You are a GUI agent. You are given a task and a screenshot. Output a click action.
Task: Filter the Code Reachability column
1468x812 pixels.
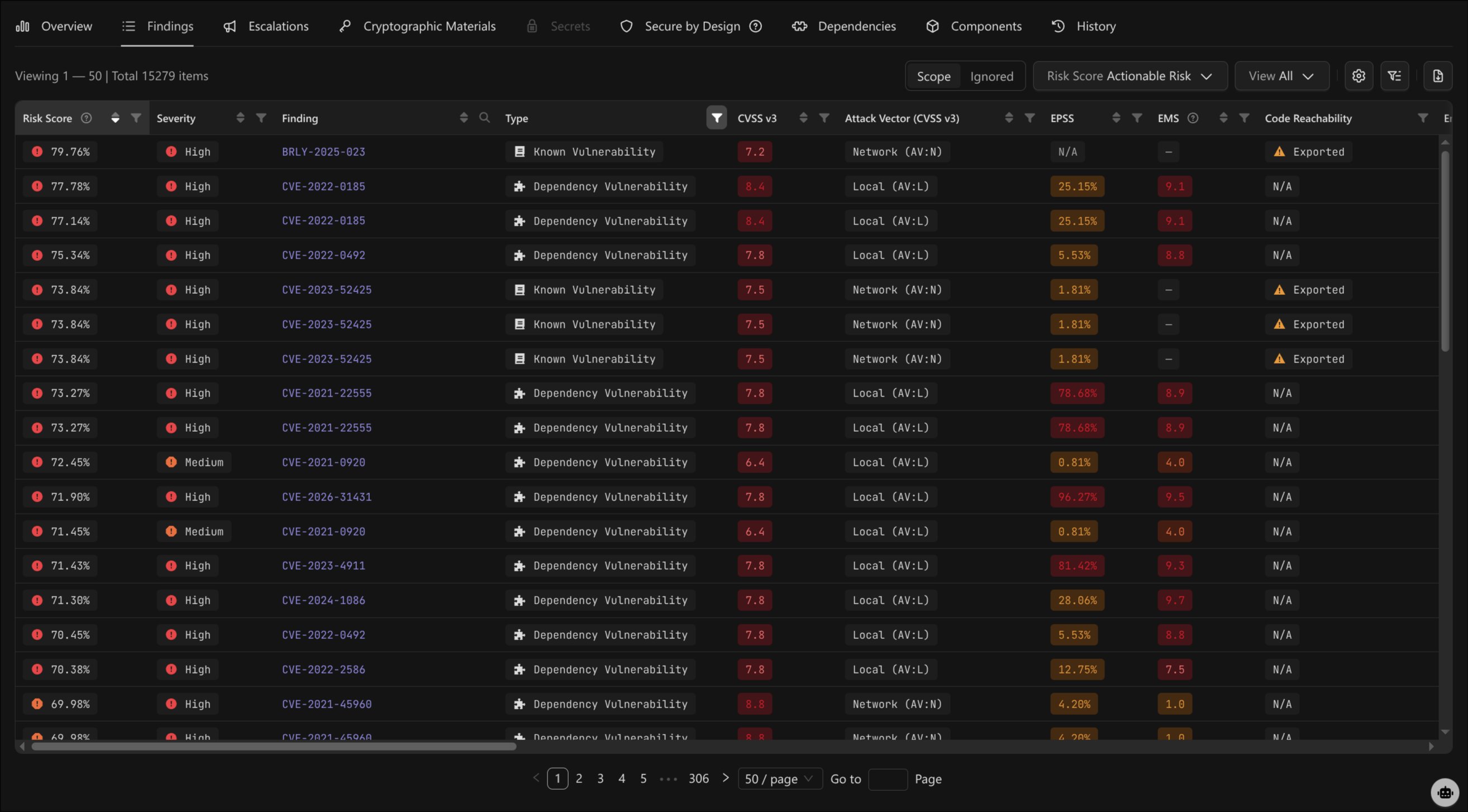coord(1423,118)
